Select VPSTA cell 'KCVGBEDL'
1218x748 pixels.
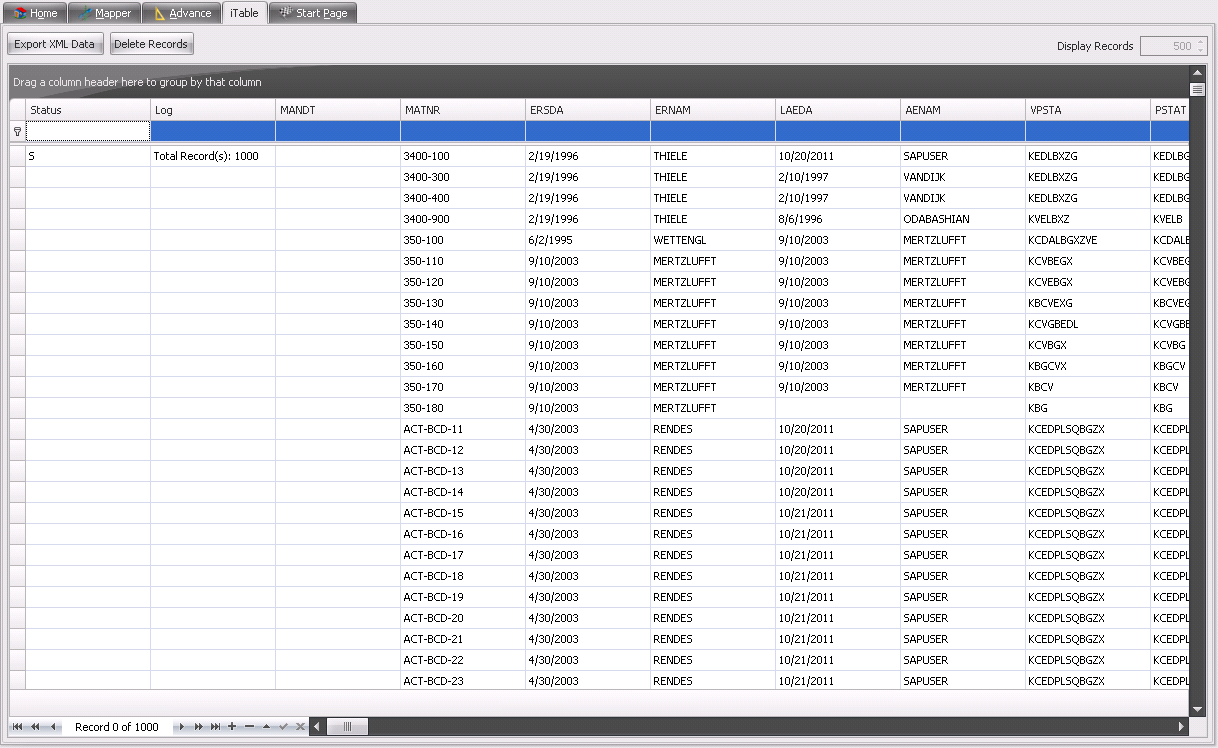pyautogui.click(x=1088, y=324)
